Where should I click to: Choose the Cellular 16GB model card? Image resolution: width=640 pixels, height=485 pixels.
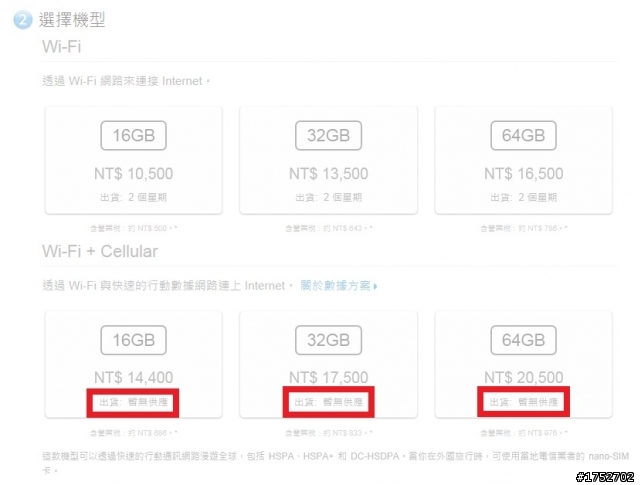coord(133,364)
